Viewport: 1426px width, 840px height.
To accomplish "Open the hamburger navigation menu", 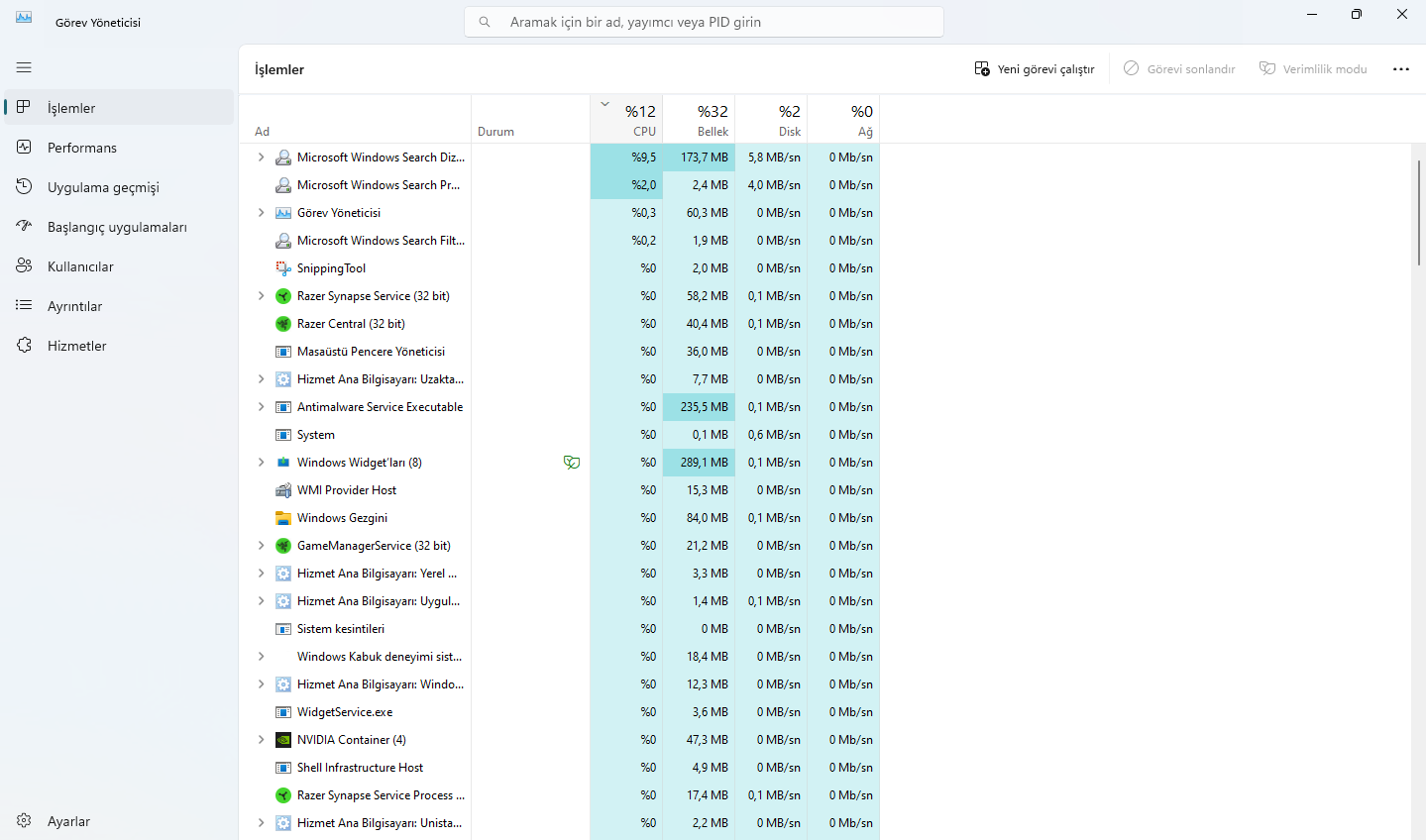I will pos(24,67).
